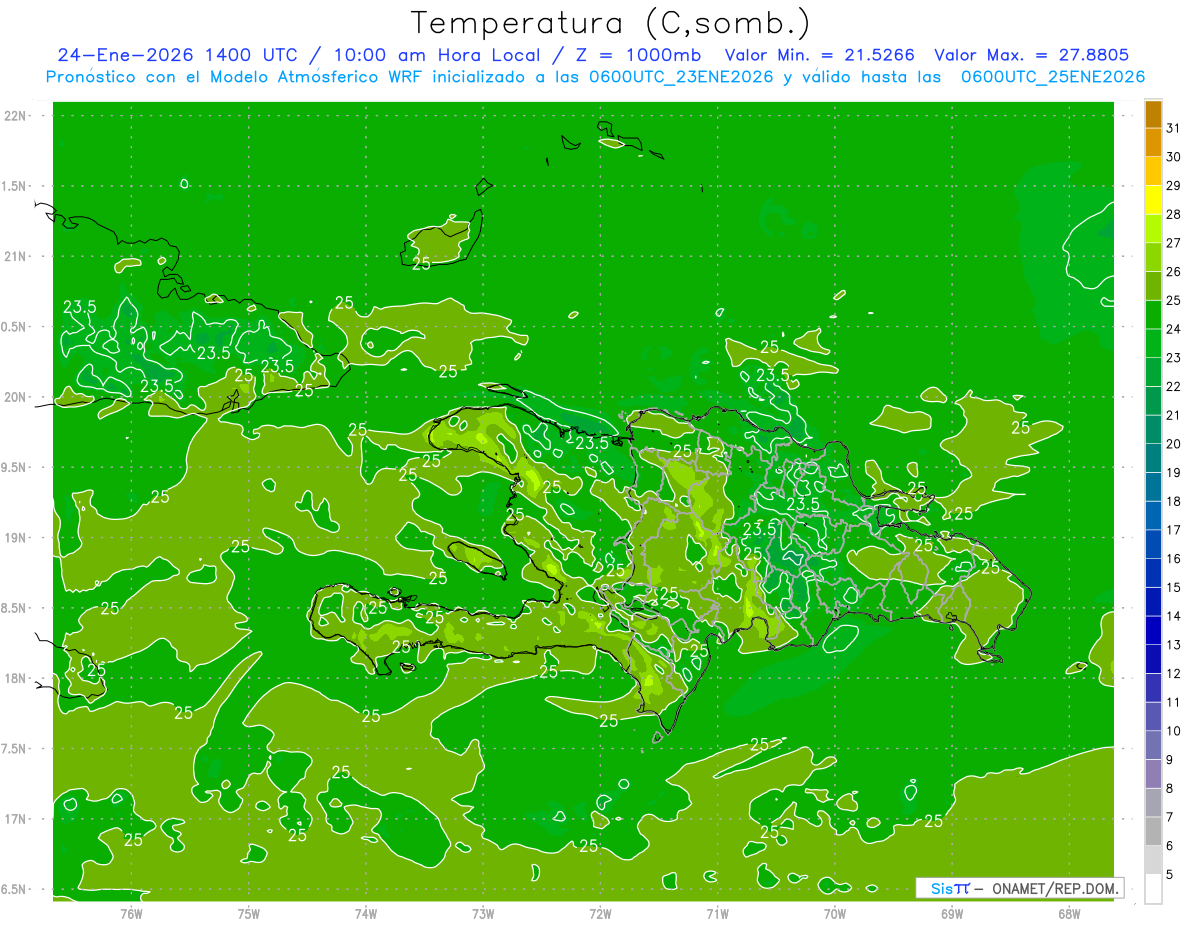Click the "68W" longitude axis label
This screenshot has height=927, width=1200.
tap(1069, 914)
